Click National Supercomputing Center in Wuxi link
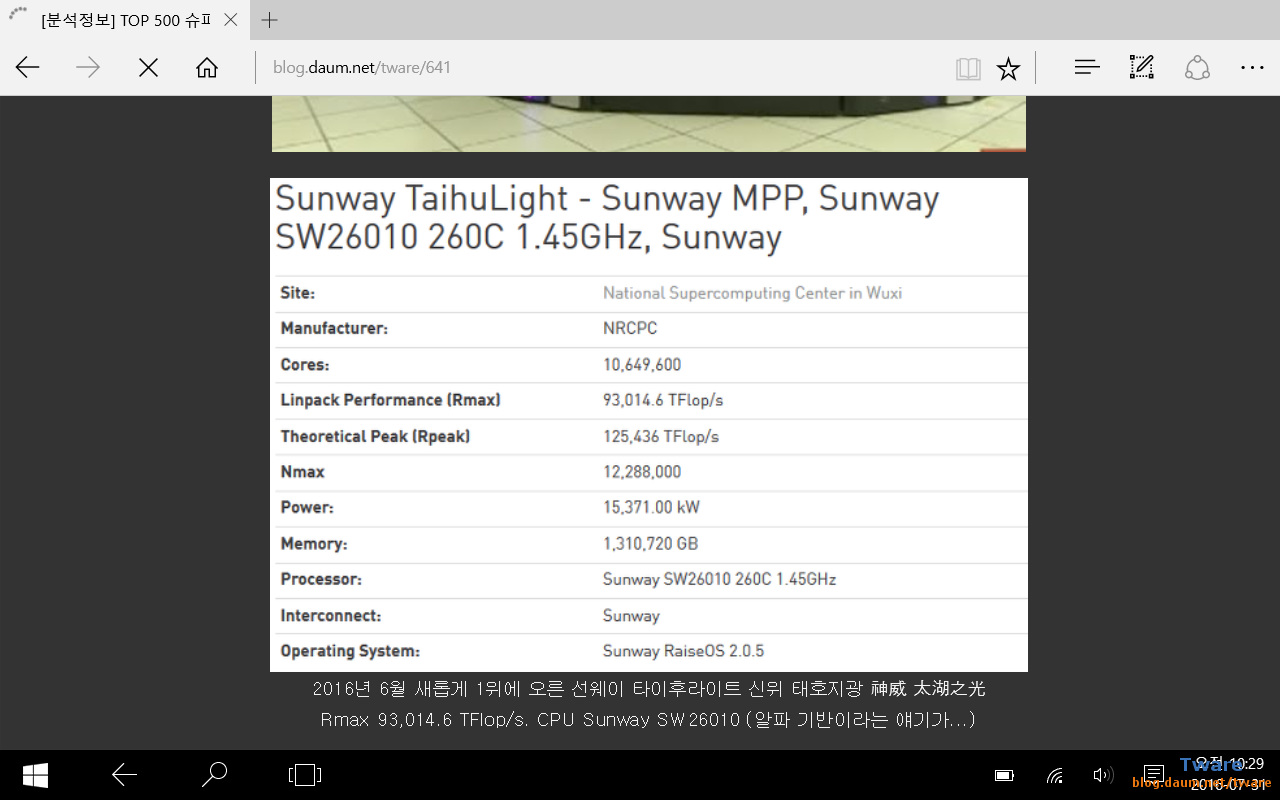Viewport: 1280px width, 800px height. (752, 293)
